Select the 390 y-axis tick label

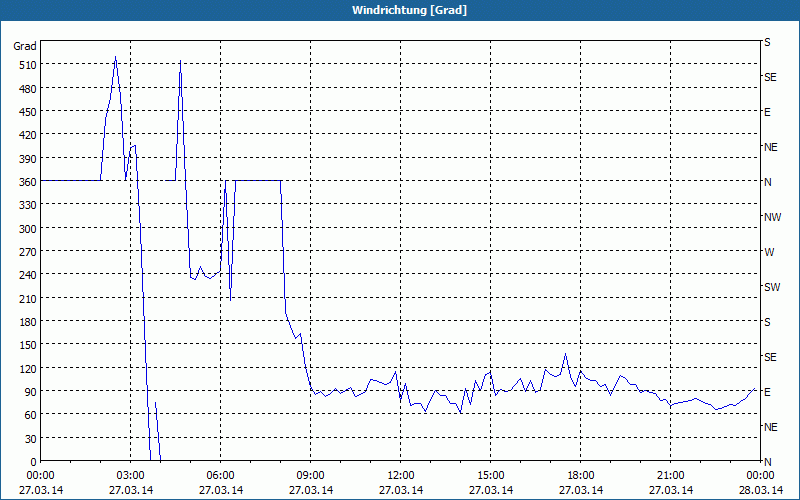27,159
